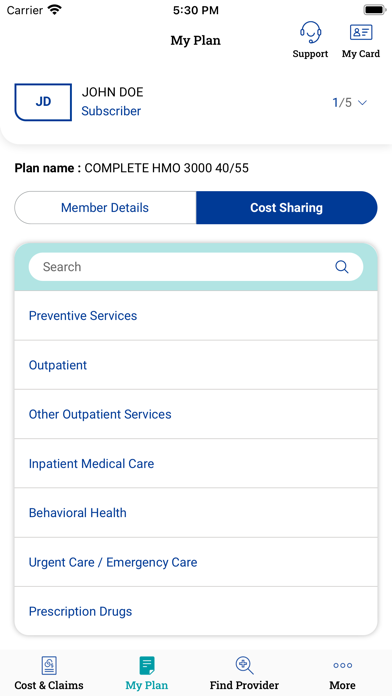392x696 pixels.
Task: Open the Prescription Drugs row
Action: coord(196,611)
